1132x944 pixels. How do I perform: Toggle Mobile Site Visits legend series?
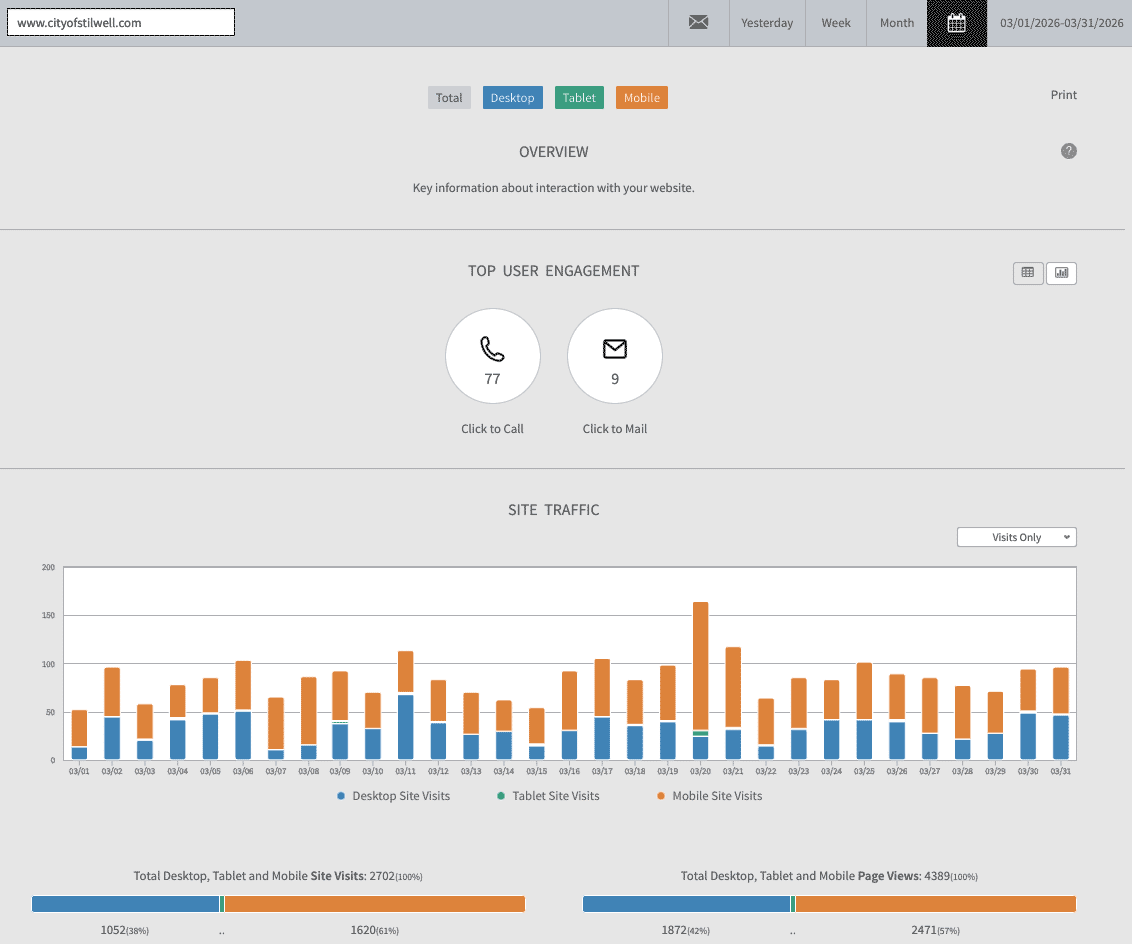710,796
